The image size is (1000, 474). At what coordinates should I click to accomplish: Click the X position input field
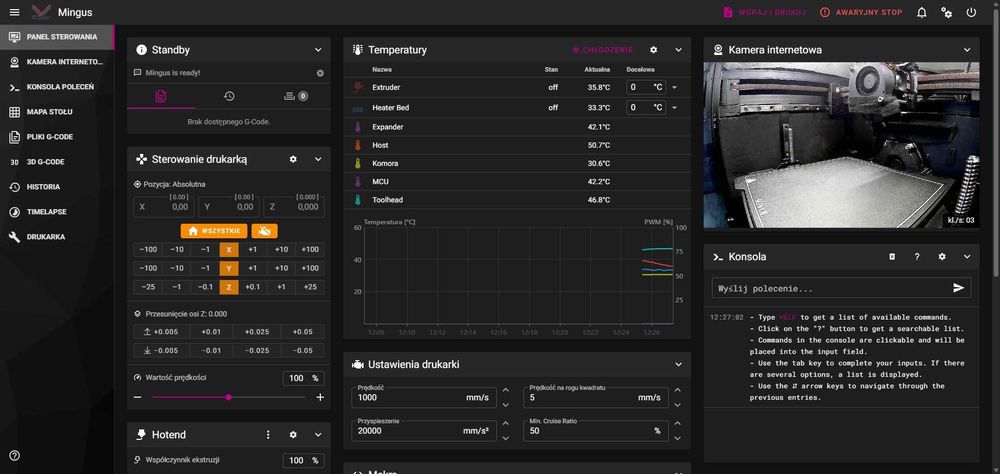pyautogui.click(x=165, y=207)
